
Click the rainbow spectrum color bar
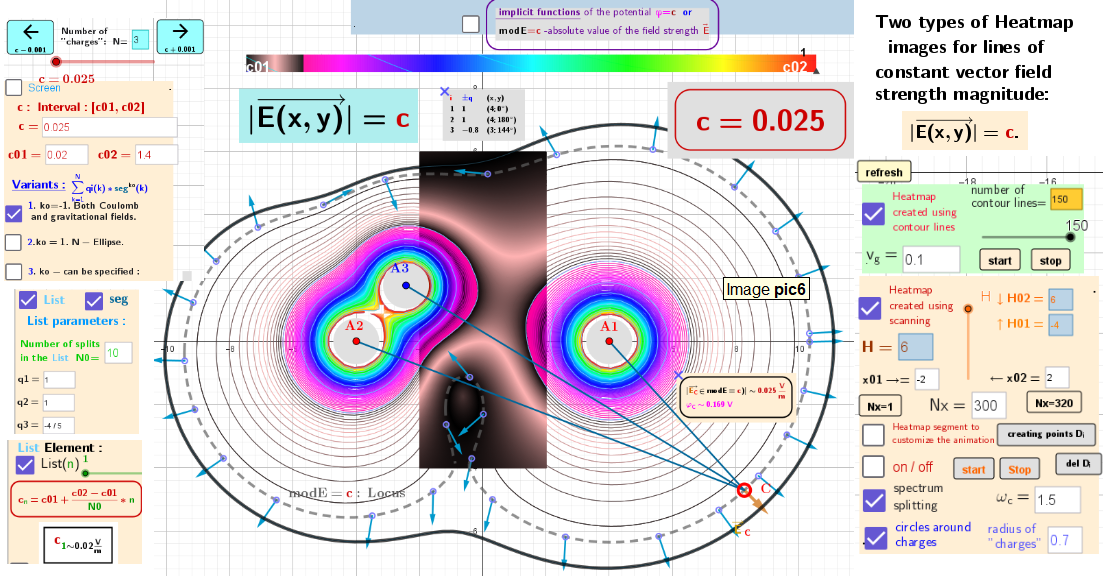(x=531, y=64)
